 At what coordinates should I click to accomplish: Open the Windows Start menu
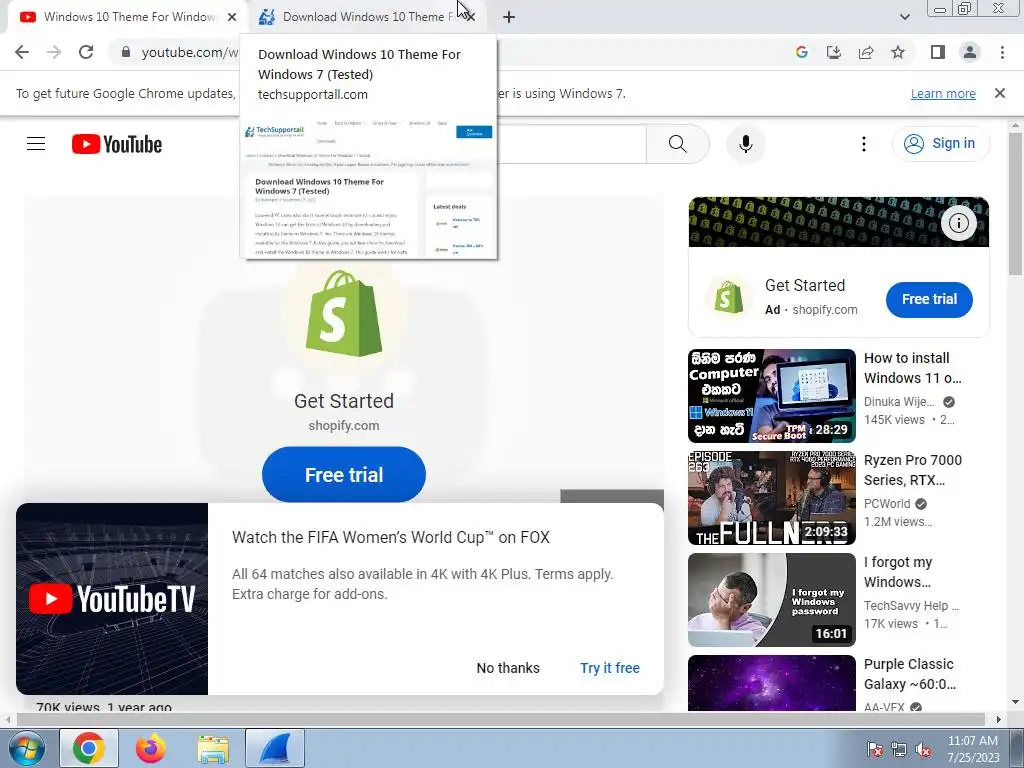coord(25,748)
